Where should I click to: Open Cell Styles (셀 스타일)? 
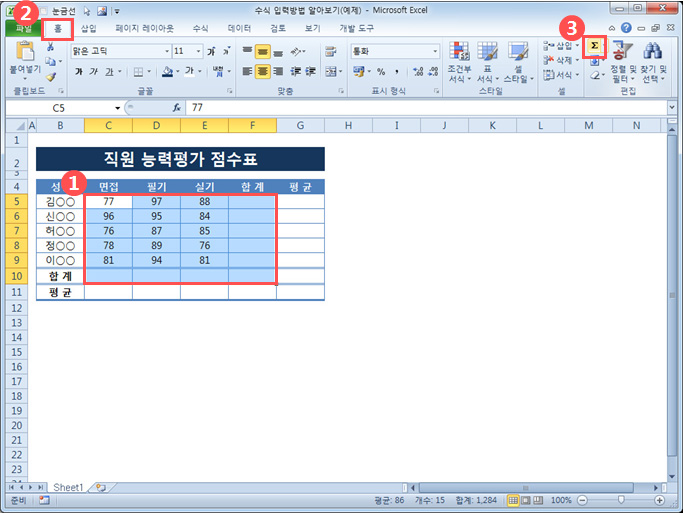coord(518,62)
